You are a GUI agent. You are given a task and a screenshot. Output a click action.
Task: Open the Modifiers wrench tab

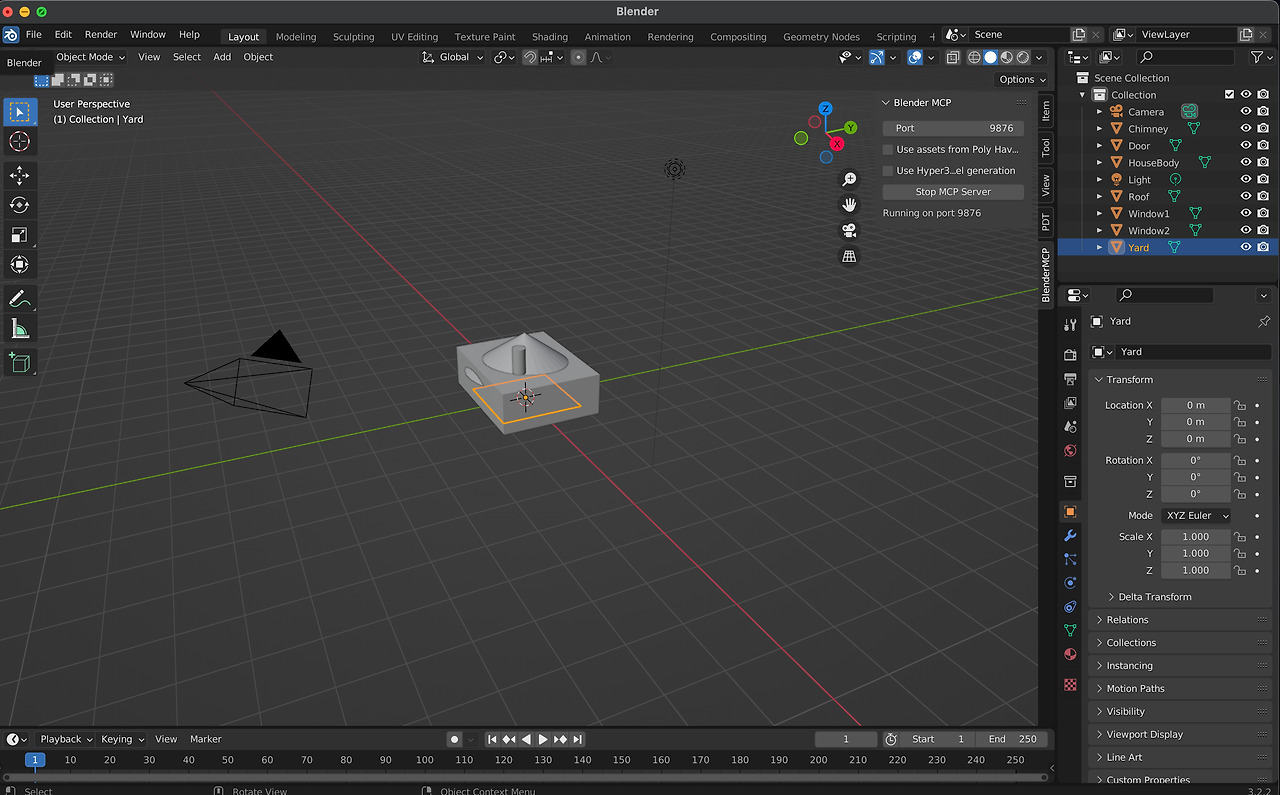(1070, 536)
